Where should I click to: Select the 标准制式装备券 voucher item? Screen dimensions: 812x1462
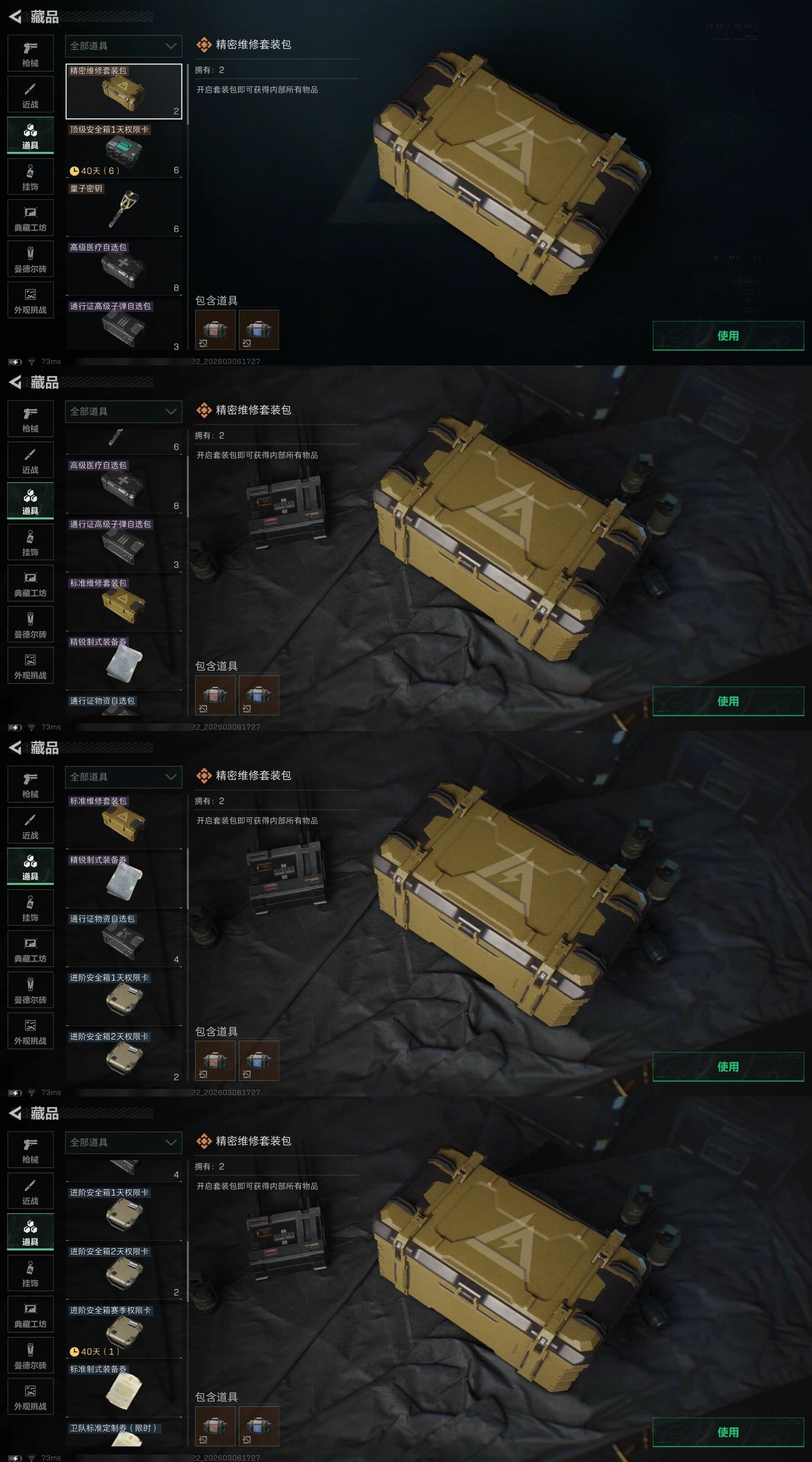point(124,1389)
